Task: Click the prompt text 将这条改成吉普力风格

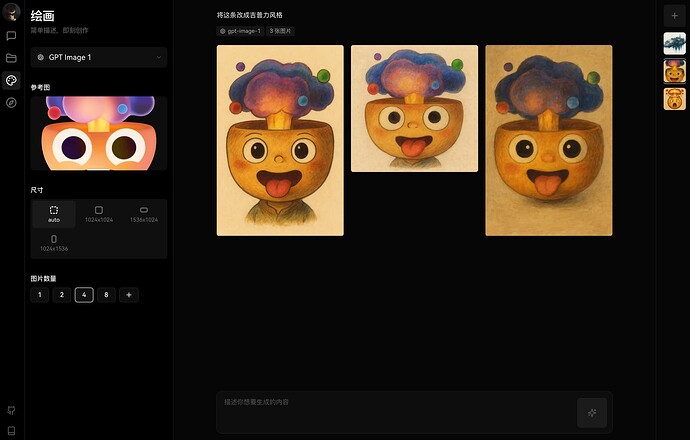Action: [250, 15]
